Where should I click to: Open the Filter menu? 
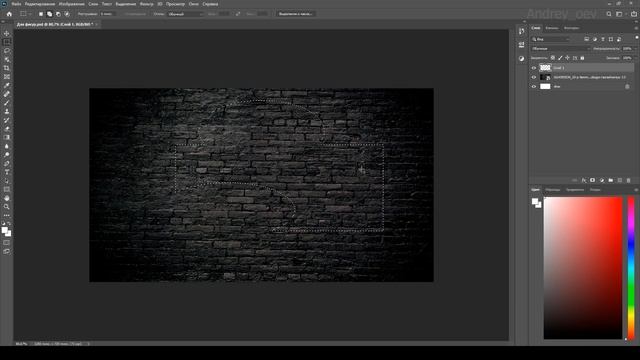[146, 4]
